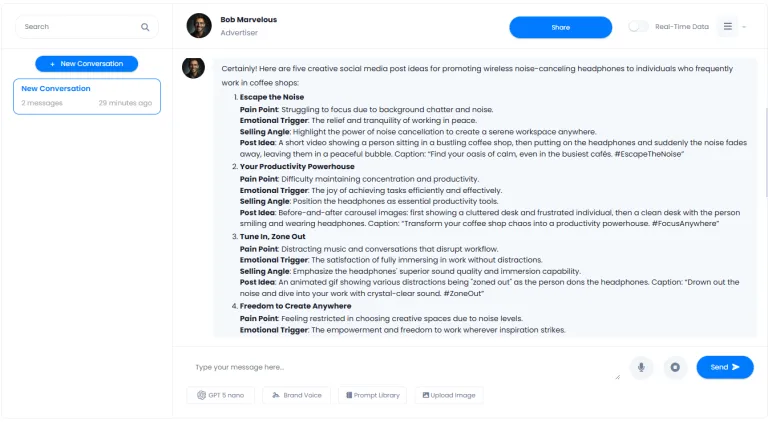The width and height of the screenshot is (768, 427).
Task: Click the avatar beside the chat response
Action: click(193, 68)
